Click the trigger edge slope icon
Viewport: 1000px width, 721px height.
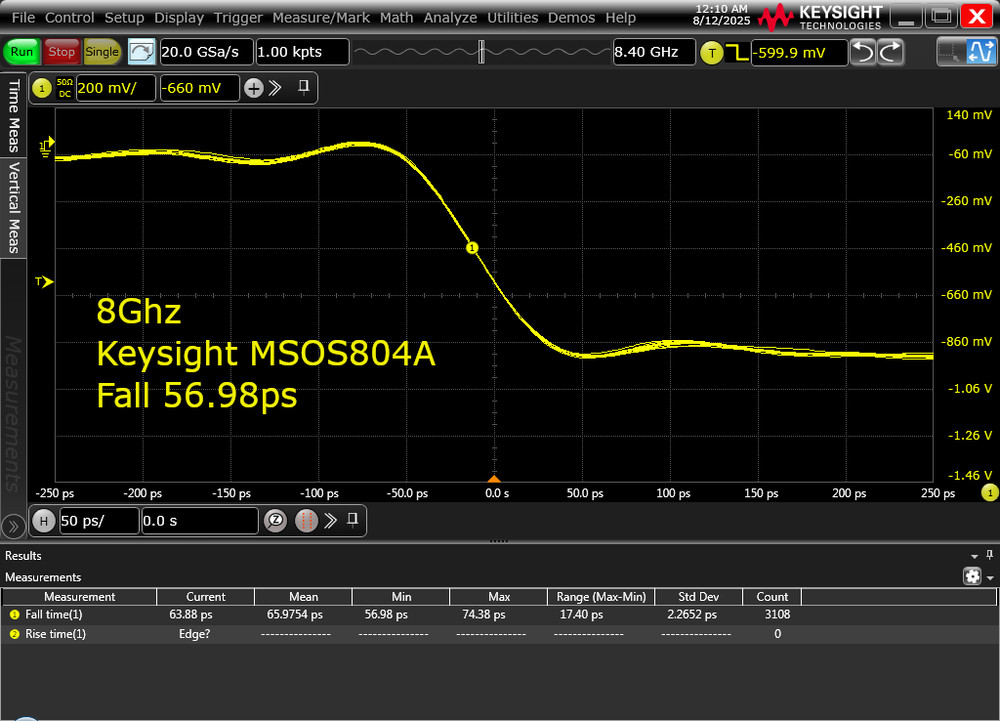click(x=736, y=51)
